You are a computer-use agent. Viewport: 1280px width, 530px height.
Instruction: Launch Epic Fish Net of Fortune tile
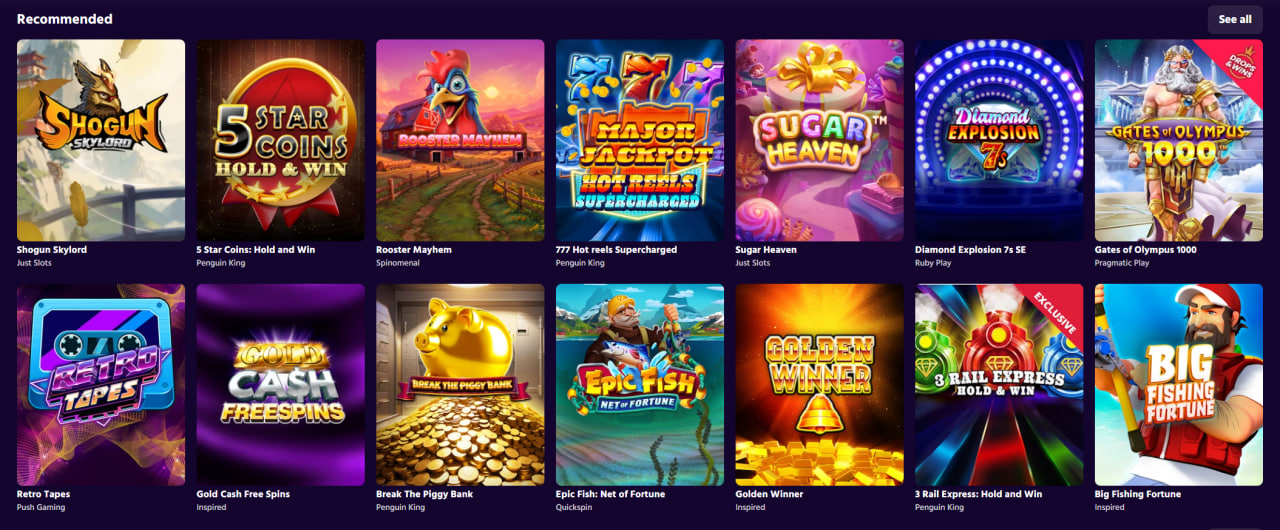[640, 385]
